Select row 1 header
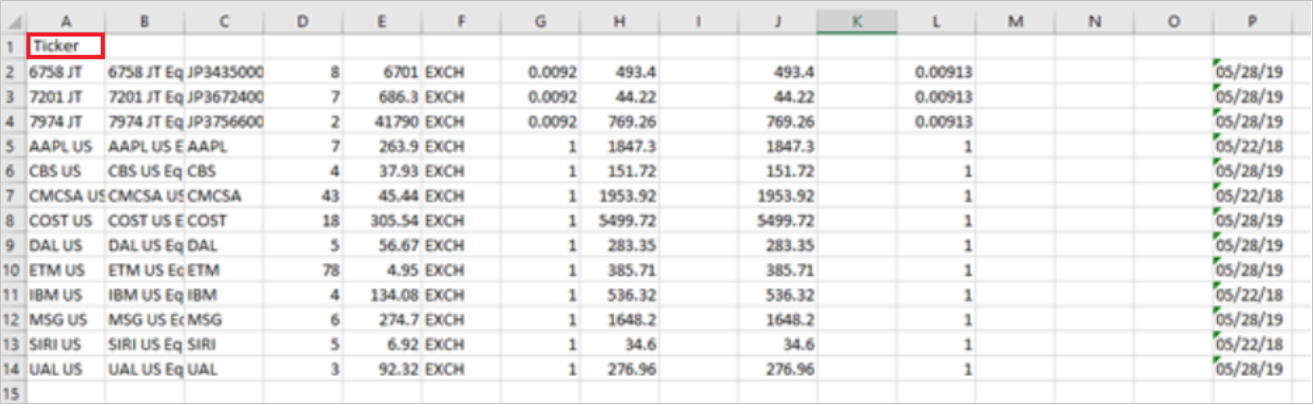The width and height of the screenshot is (1313, 404). (14, 46)
